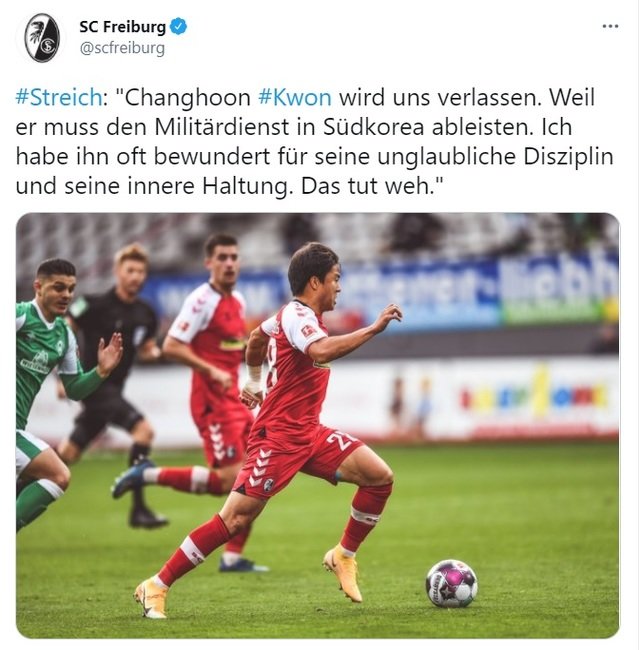Click the word "Changhoon" in tweet text
The width and height of the screenshot is (640, 650).
click(x=188, y=98)
